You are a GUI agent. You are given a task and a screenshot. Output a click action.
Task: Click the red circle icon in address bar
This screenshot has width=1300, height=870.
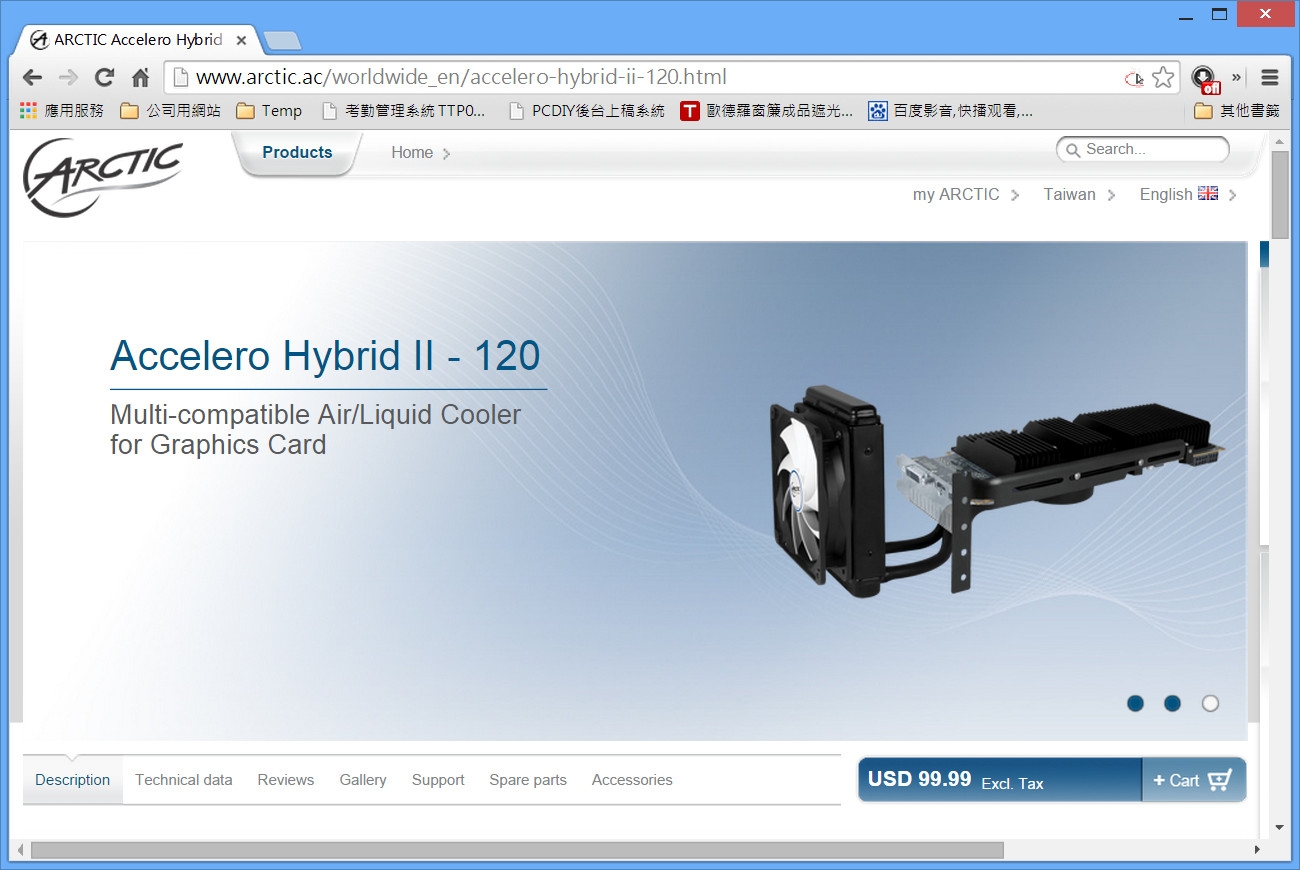(x=1134, y=78)
